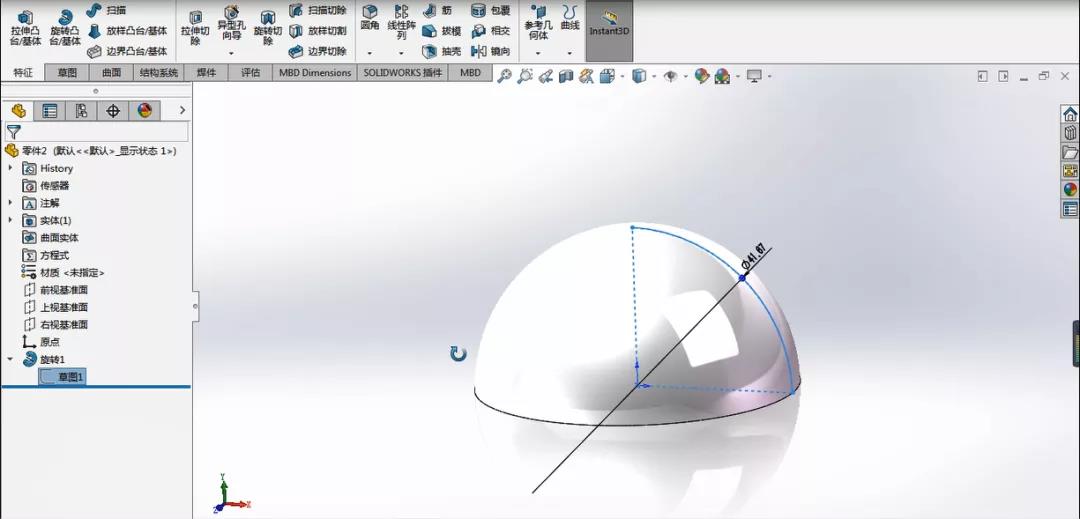Choose the 拔模 draft tool
The image size is (1080, 519).
pyautogui.click(x=442, y=31)
